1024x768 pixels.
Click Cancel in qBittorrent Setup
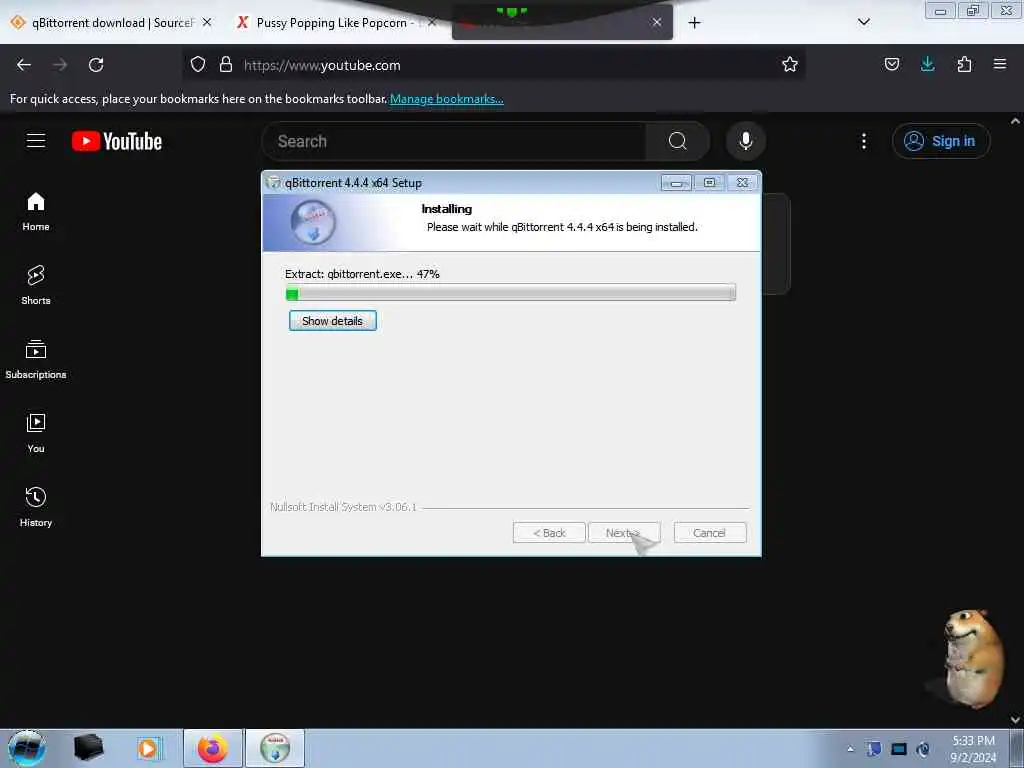click(709, 533)
